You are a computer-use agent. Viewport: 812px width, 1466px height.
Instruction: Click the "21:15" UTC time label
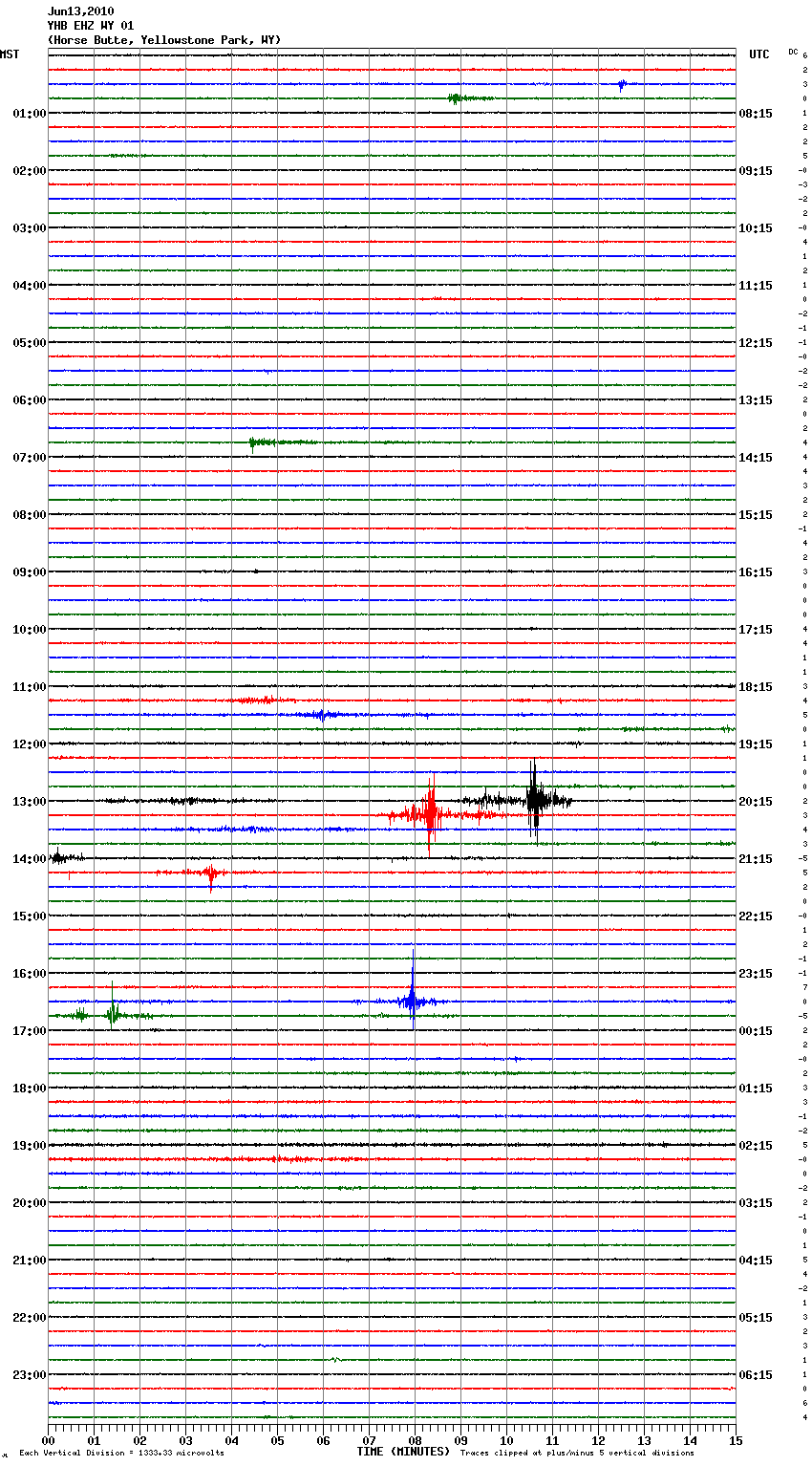(x=756, y=859)
